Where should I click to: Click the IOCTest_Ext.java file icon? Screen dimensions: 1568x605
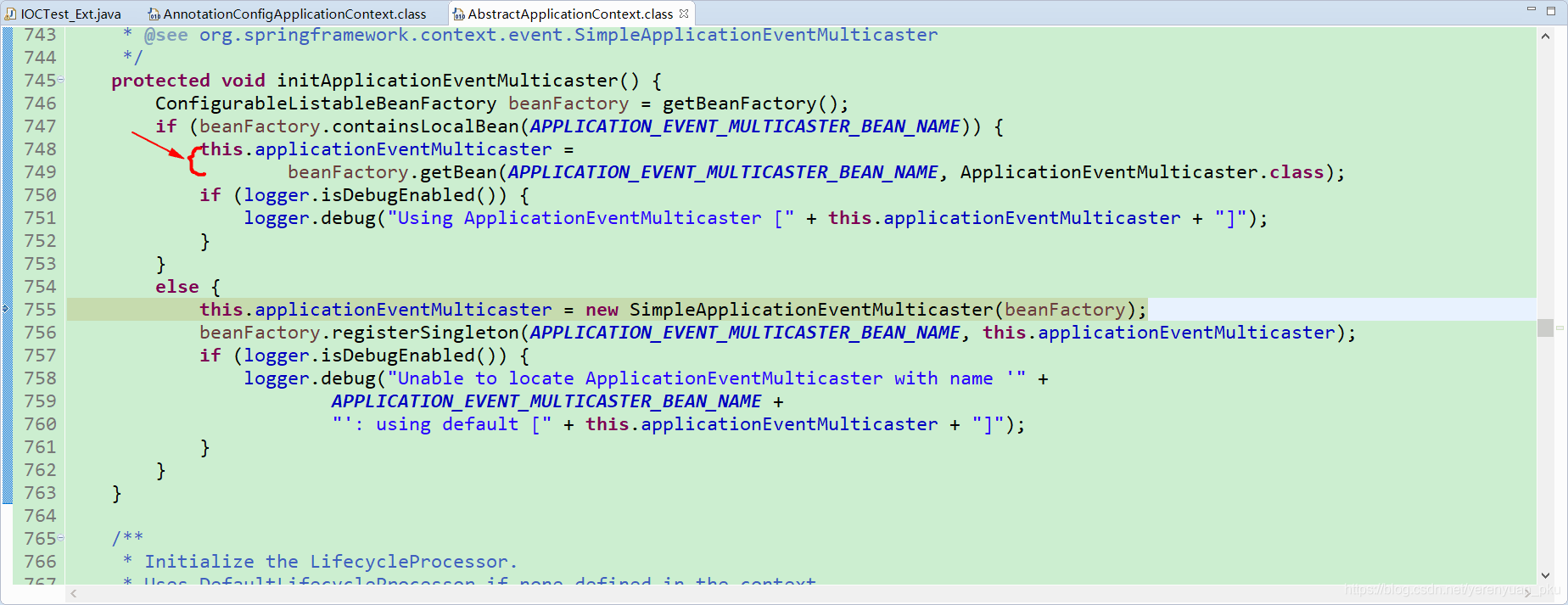point(11,14)
